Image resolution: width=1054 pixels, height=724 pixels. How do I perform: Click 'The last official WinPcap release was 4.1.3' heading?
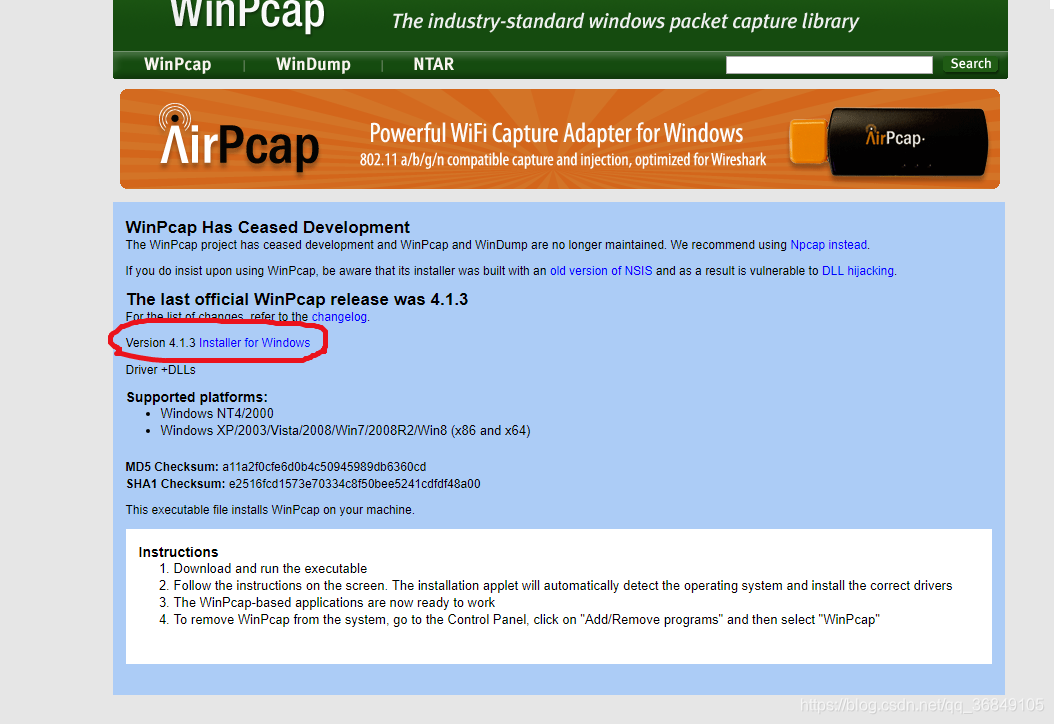(297, 299)
